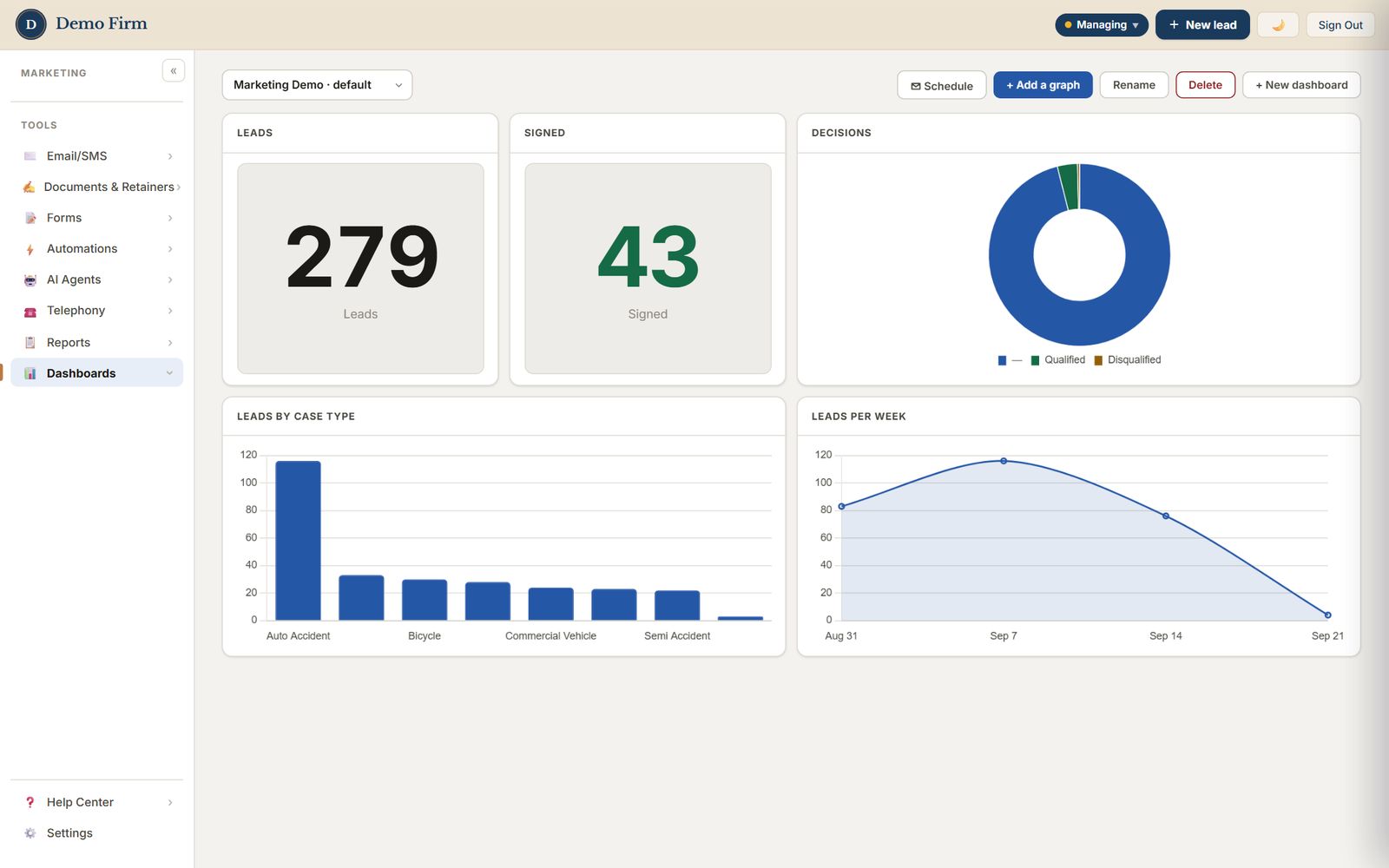Screen dimensions: 1389x868
Task: Collapse the sidebar with the double-chevron button
Action: 174,71
